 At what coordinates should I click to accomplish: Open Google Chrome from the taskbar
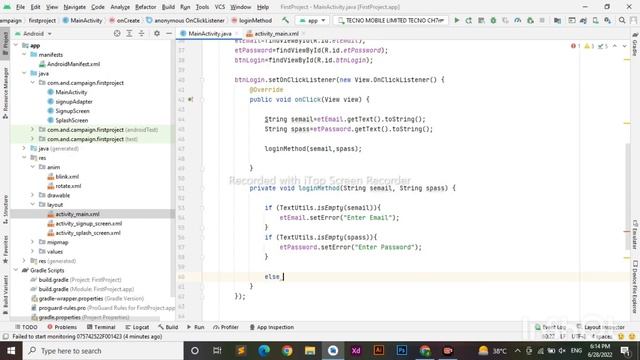coord(287,351)
